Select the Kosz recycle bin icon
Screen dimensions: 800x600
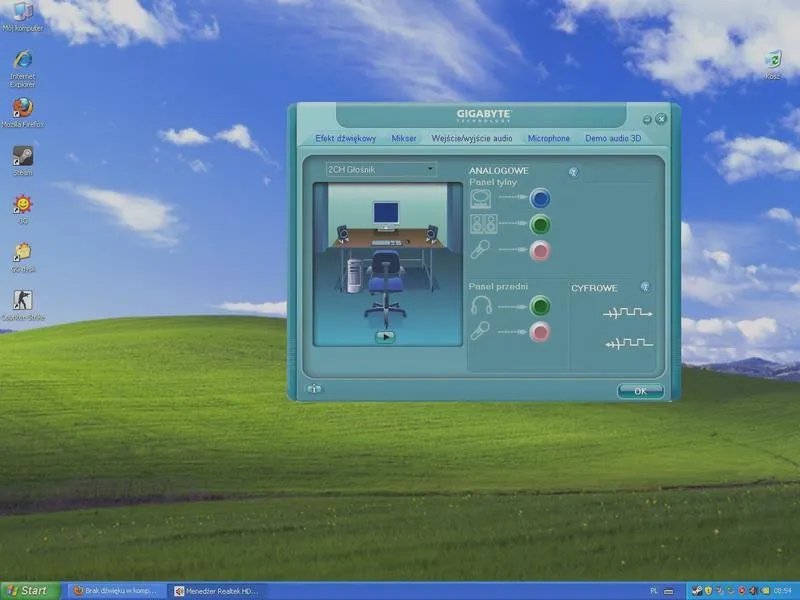point(773,65)
